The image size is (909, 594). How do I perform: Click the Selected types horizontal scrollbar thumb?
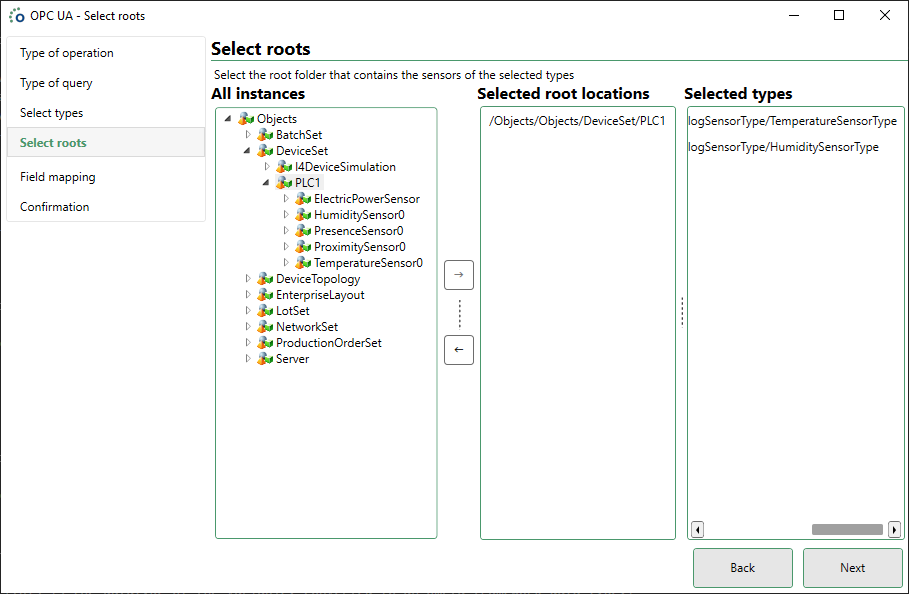tap(847, 530)
